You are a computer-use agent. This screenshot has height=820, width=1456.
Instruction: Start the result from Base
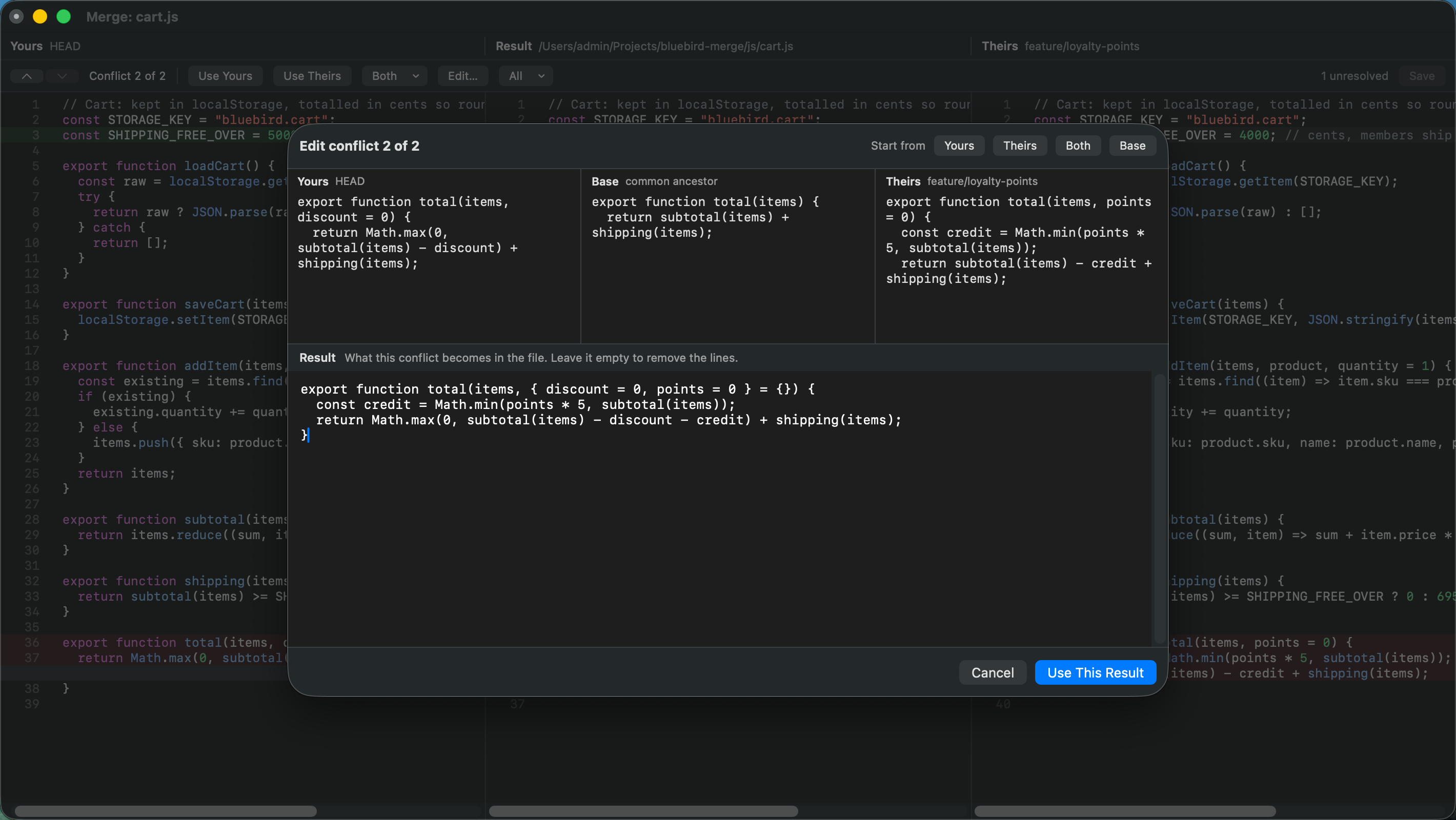click(1132, 146)
